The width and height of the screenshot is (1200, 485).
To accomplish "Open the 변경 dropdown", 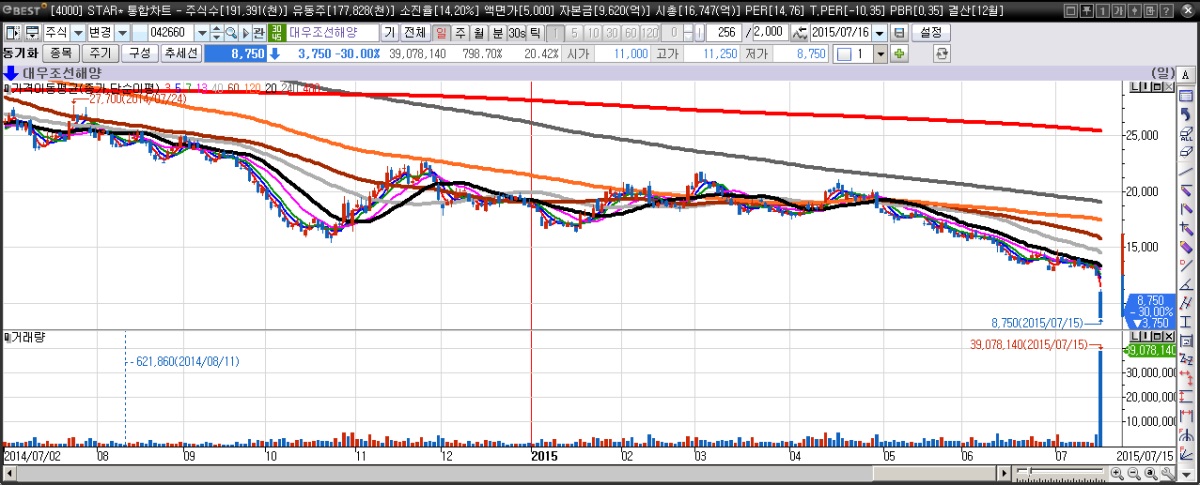I will 123,32.
